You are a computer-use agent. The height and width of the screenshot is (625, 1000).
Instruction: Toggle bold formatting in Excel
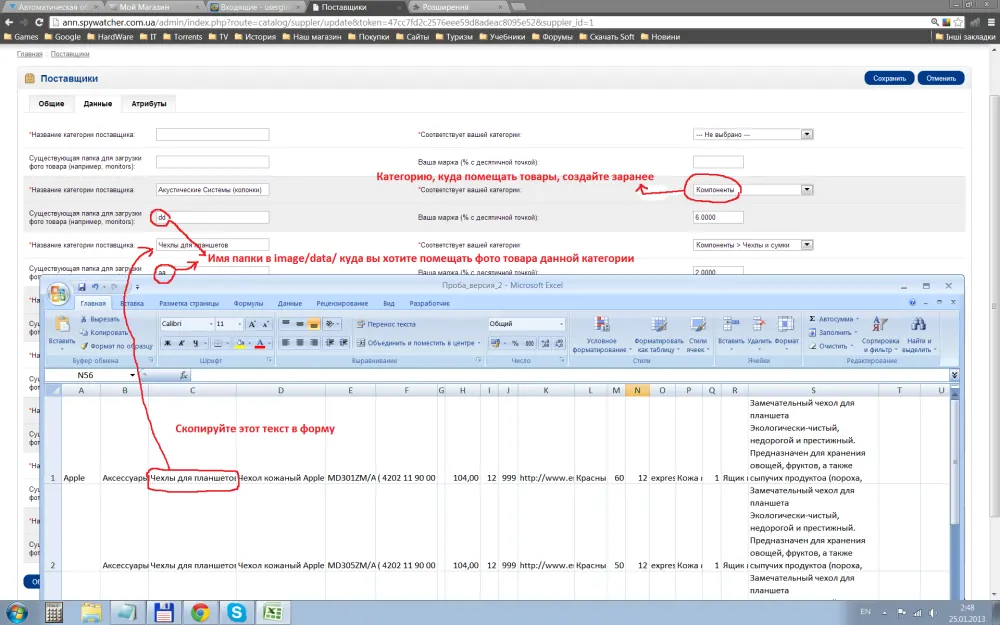point(168,343)
